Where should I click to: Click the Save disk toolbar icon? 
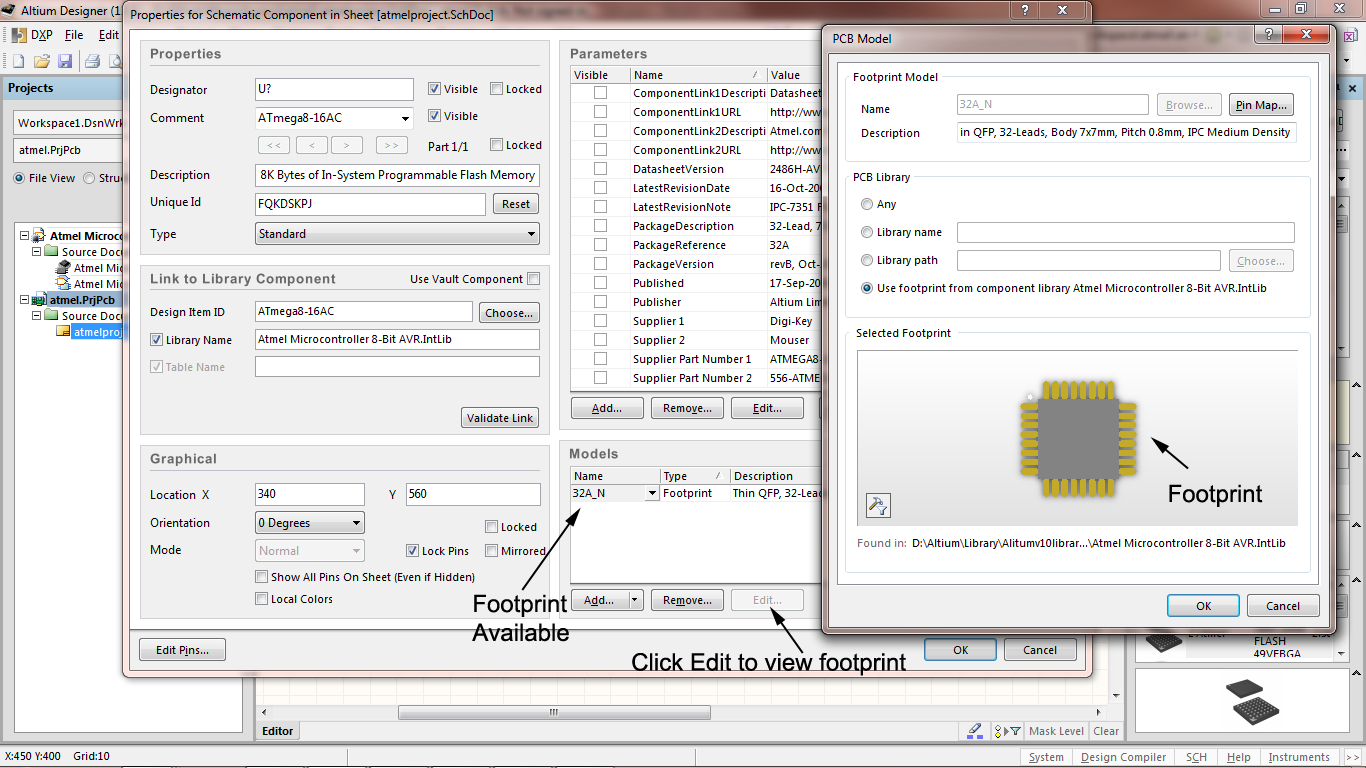tap(65, 61)
